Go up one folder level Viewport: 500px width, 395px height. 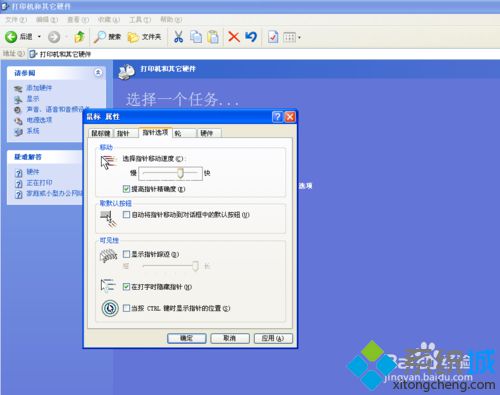[x=79, y=37]
